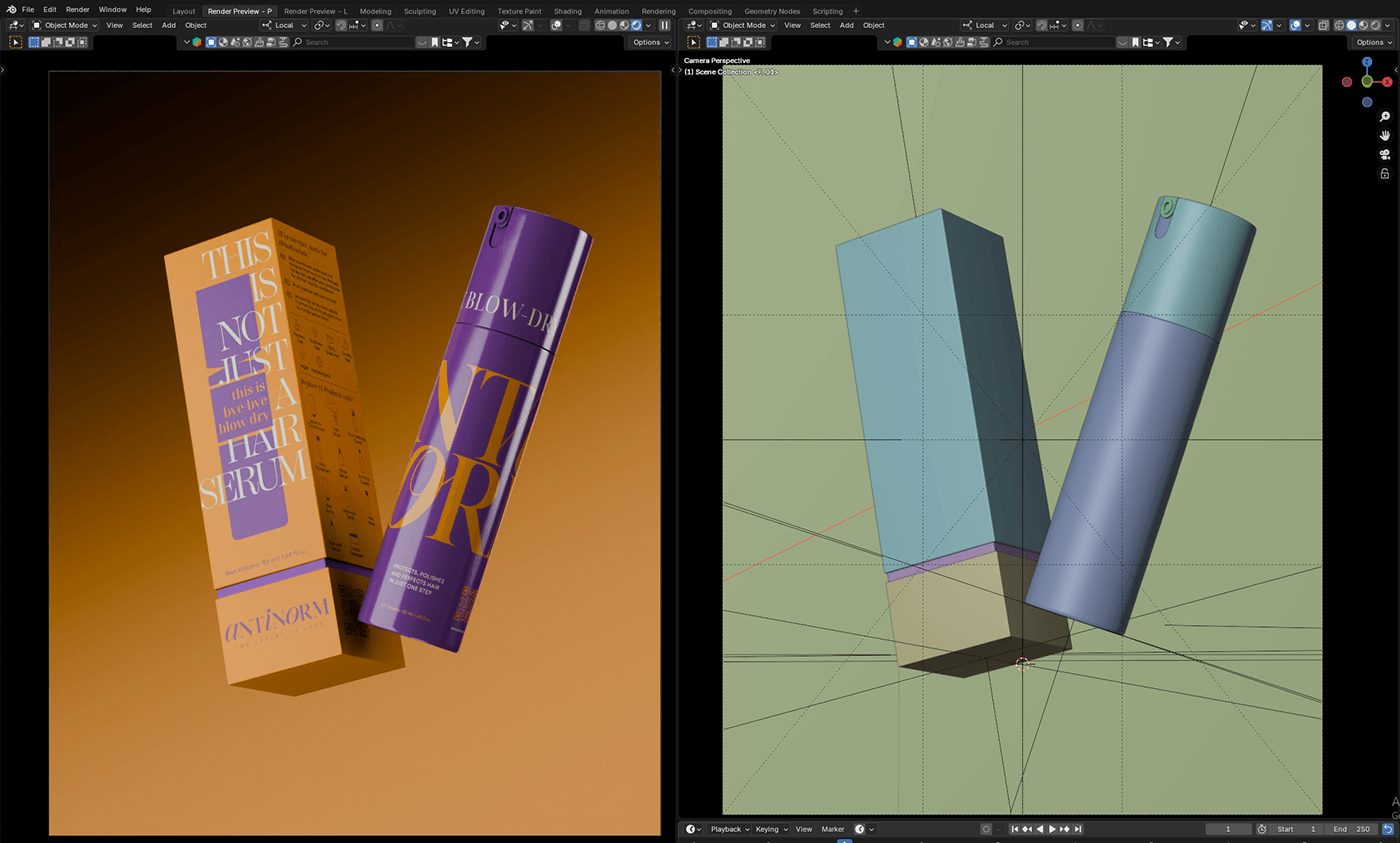Toggle X-ray mode in right viewport header
Screen dimensions: 1400x843
coord(1323,25)
